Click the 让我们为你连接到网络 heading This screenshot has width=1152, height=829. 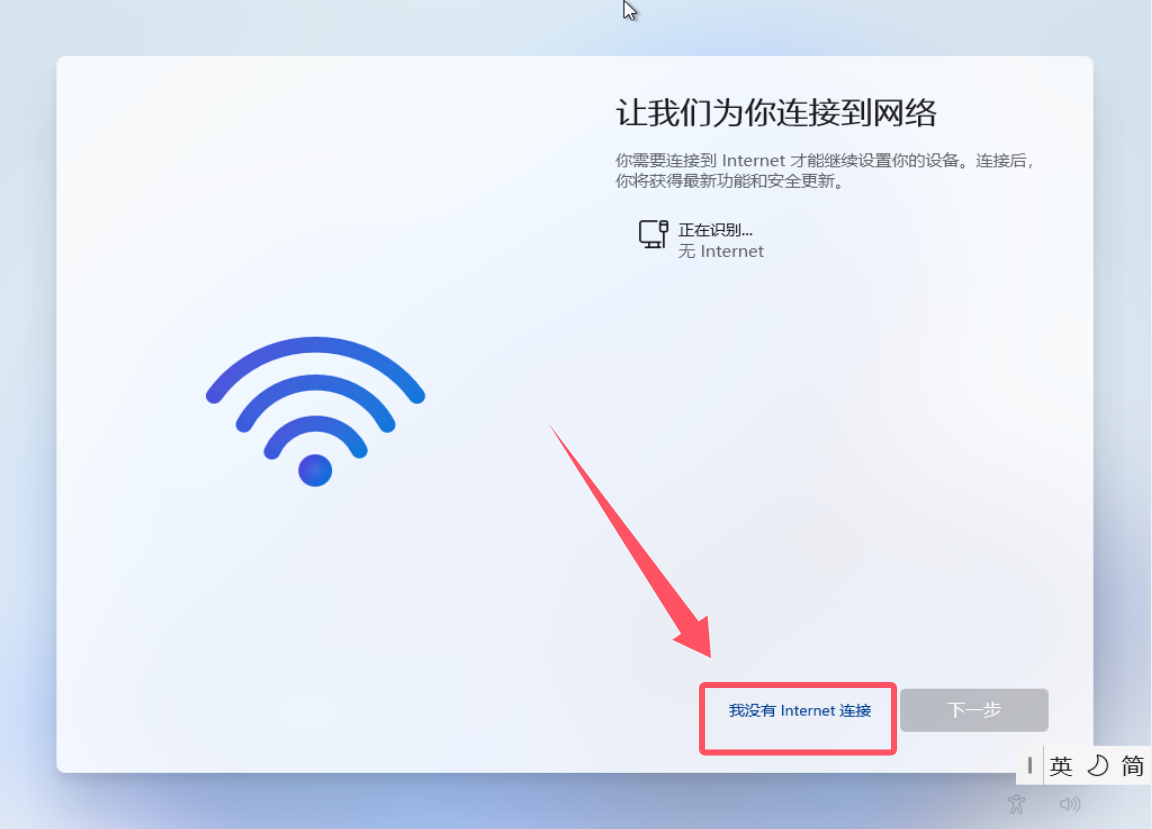point(776,112)
